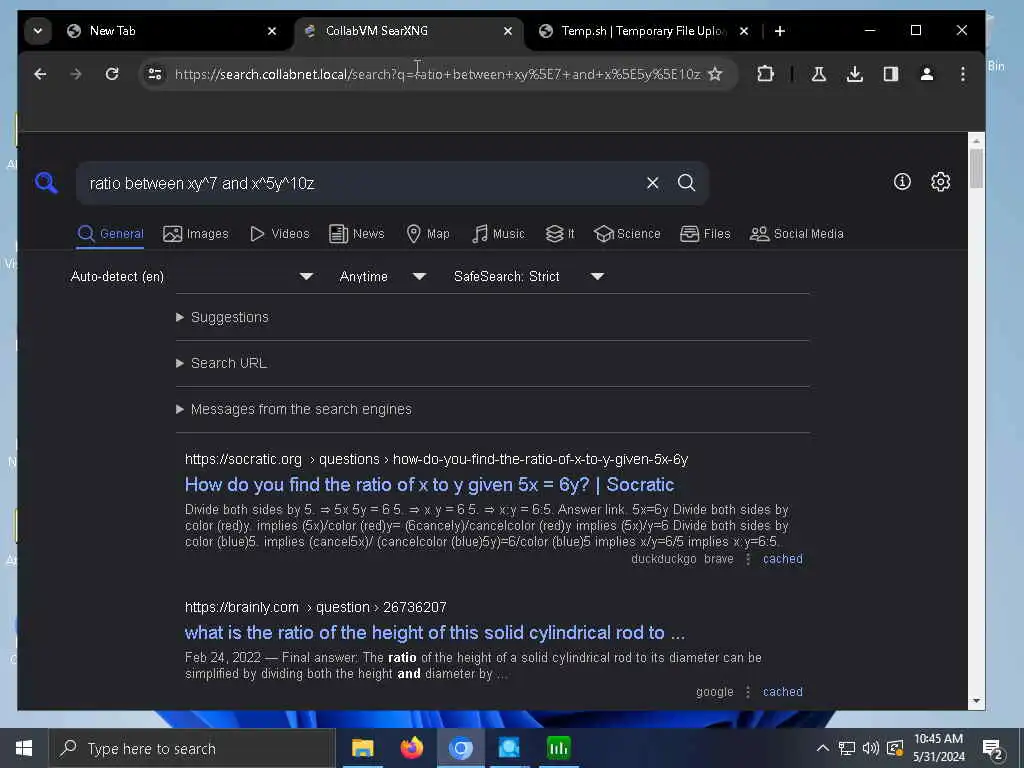1024x768 pixels.
Task: Select the Social Media search category
Action: click(797, 234)
